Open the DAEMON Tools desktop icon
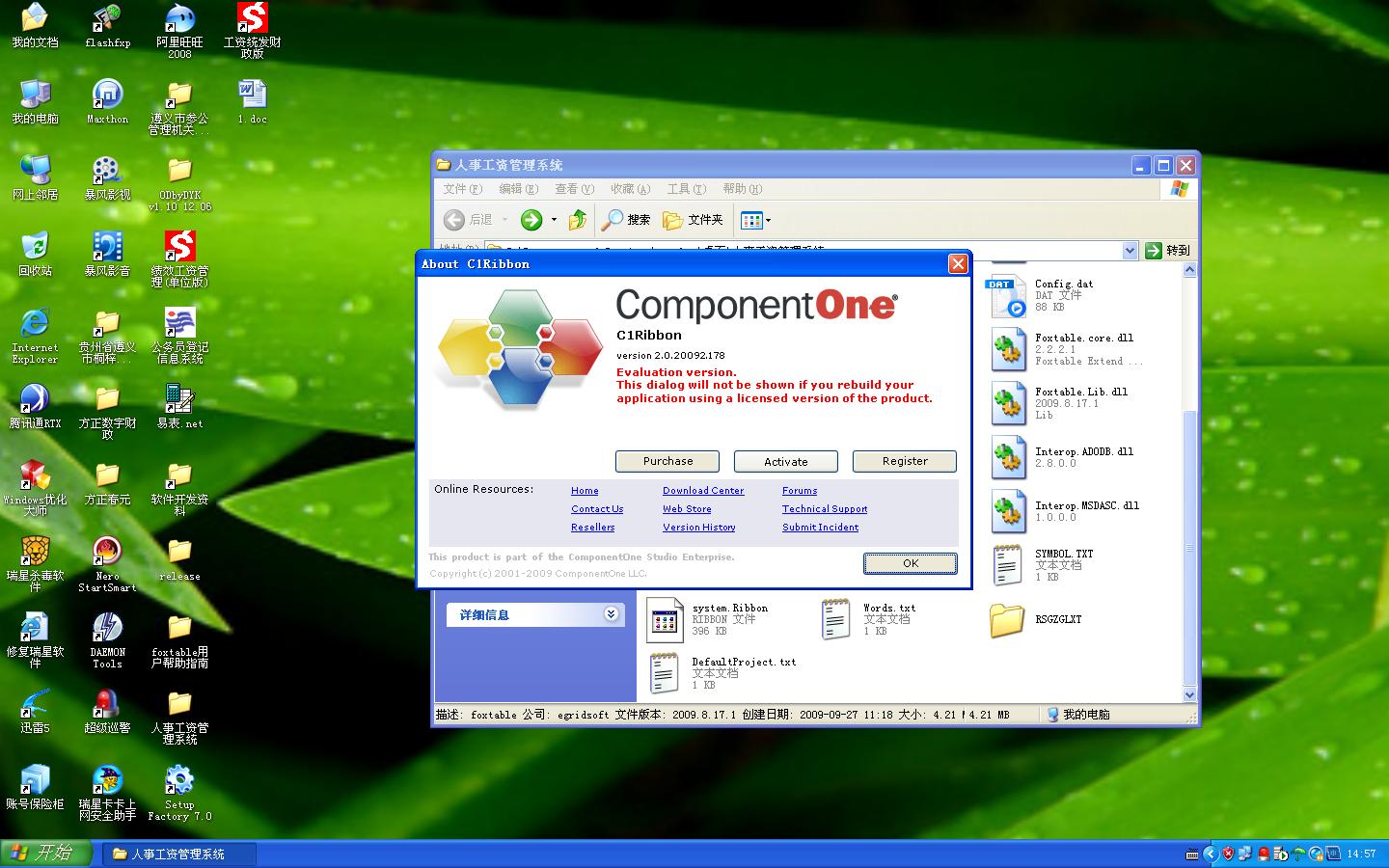The height and width of the screenshot is (868, 1389). [x=107, y=639]
